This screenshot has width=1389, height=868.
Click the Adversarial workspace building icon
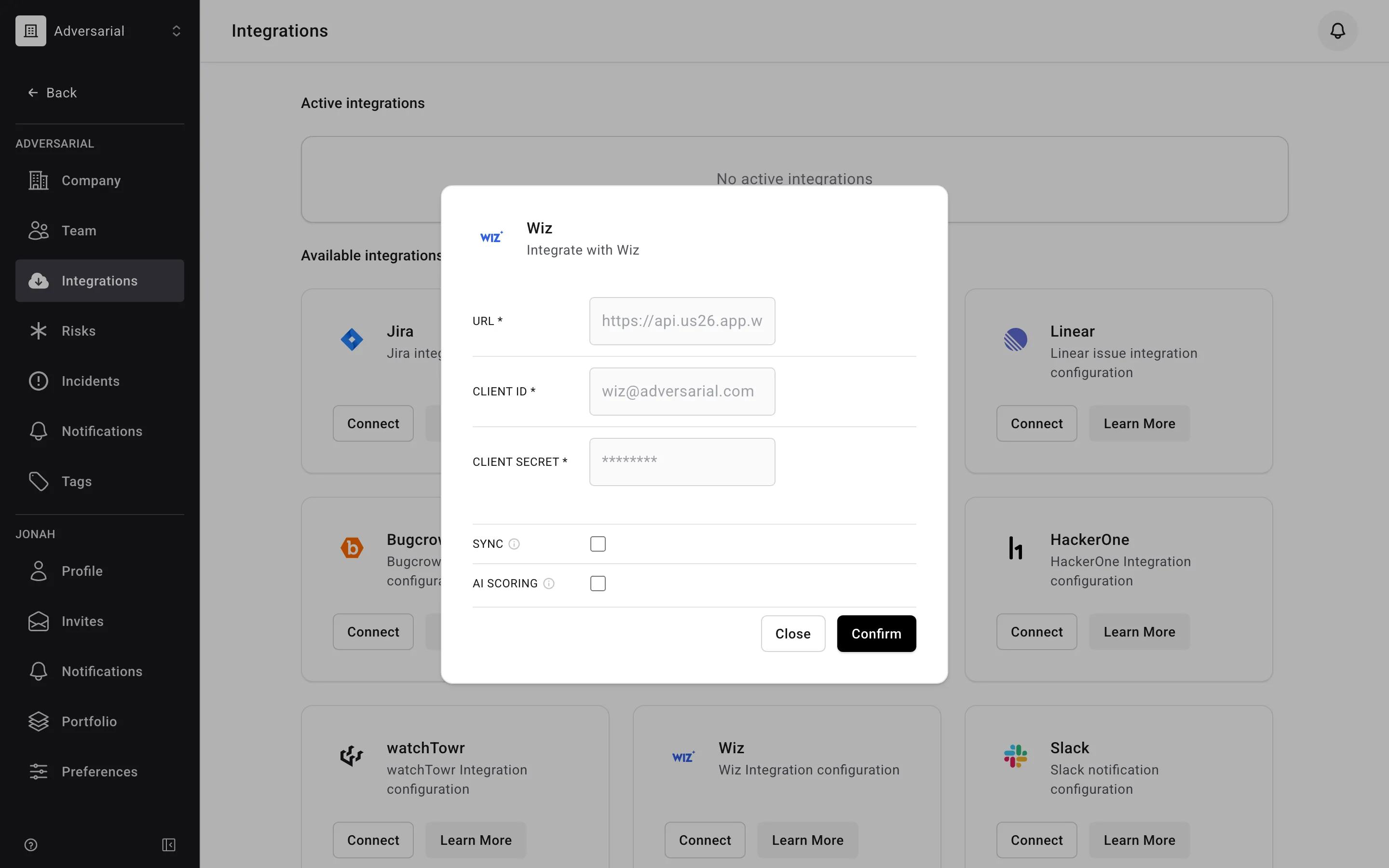31,31
